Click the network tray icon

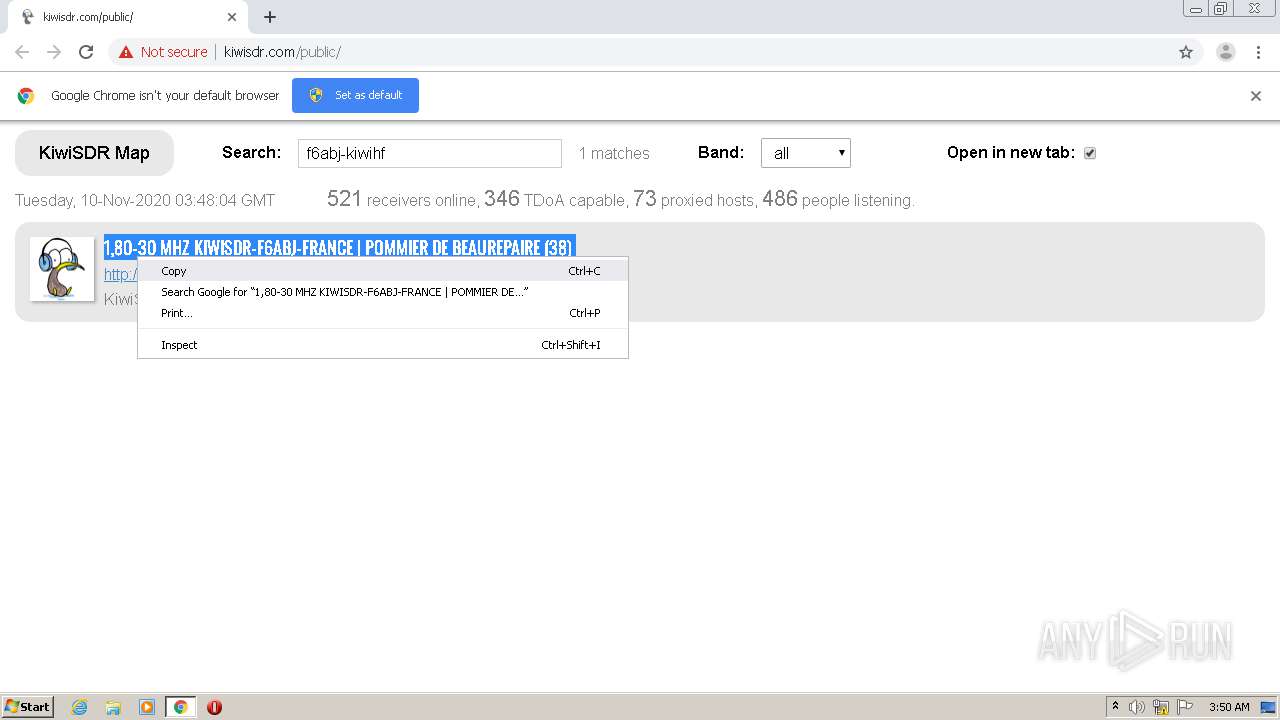pos(1161,707)
